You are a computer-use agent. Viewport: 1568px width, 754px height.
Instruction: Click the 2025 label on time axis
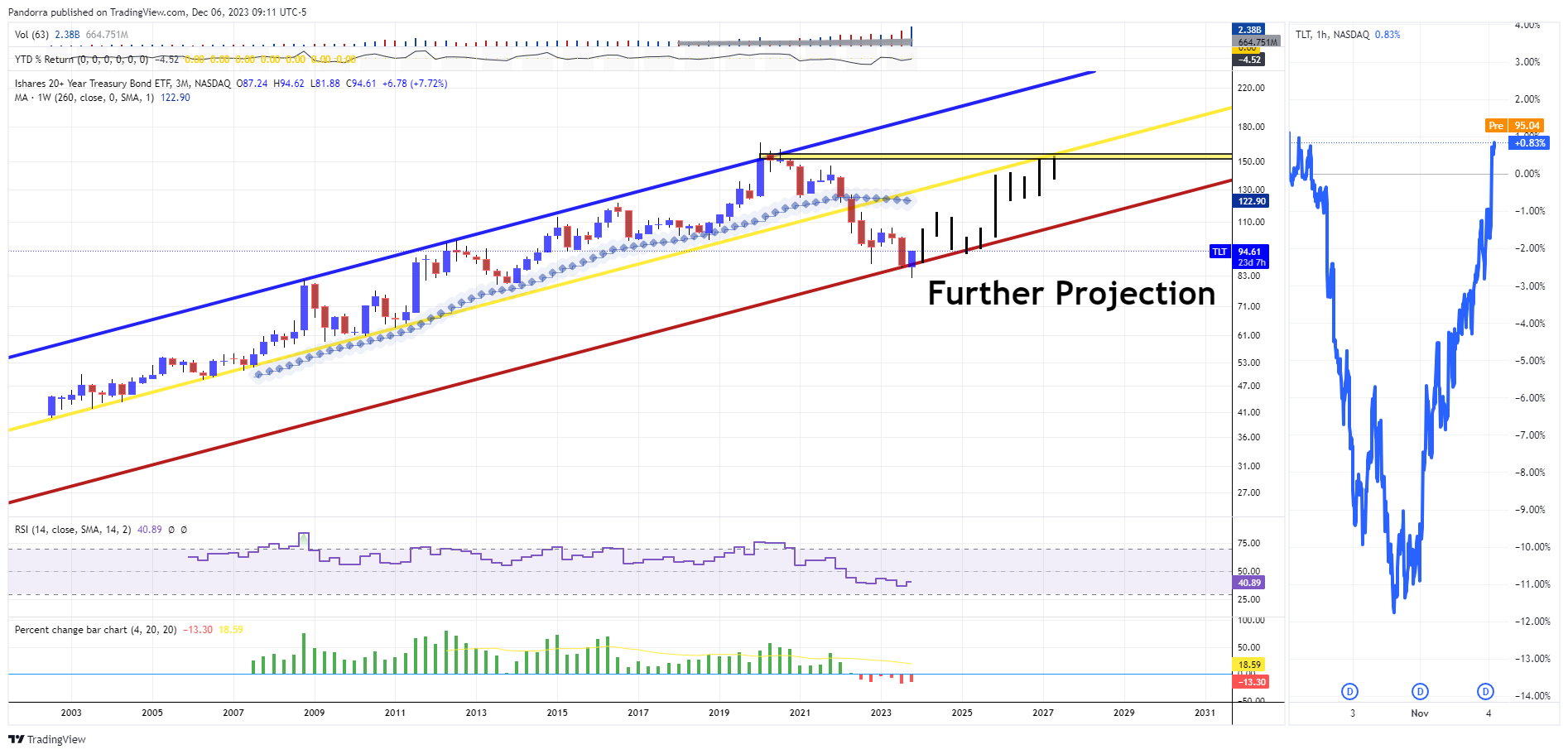[x=962, y=713]
